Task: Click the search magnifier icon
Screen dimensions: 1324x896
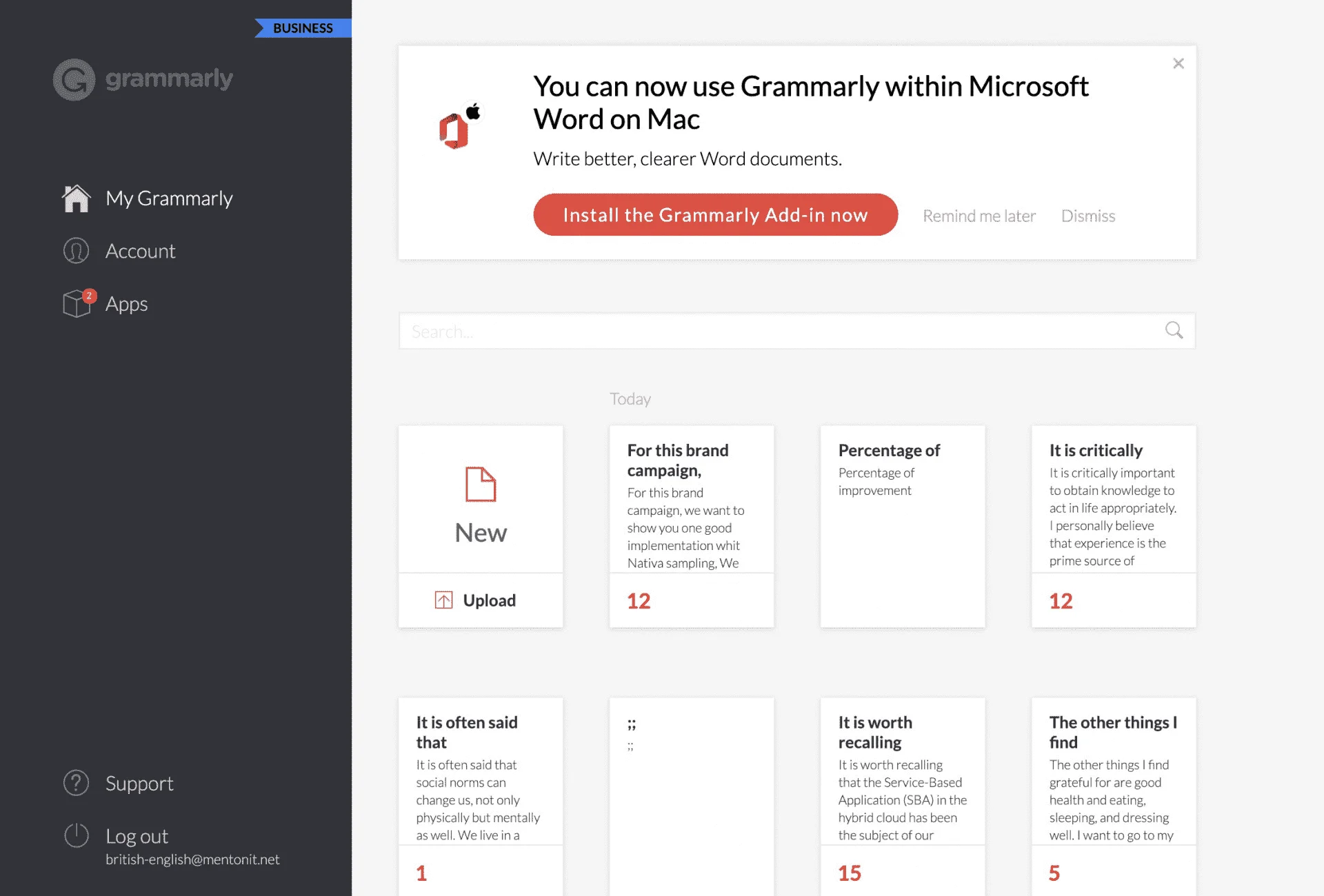Action: point(1174,331)
